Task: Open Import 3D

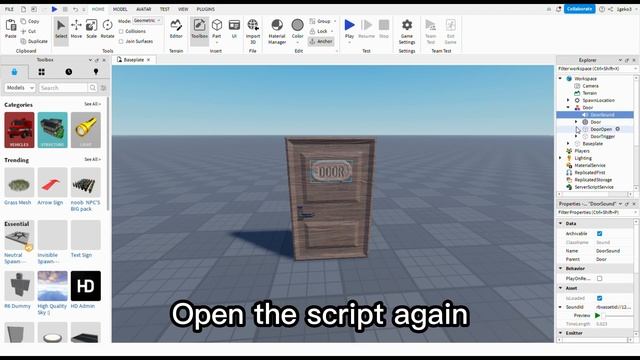Action: click(253, 31)
